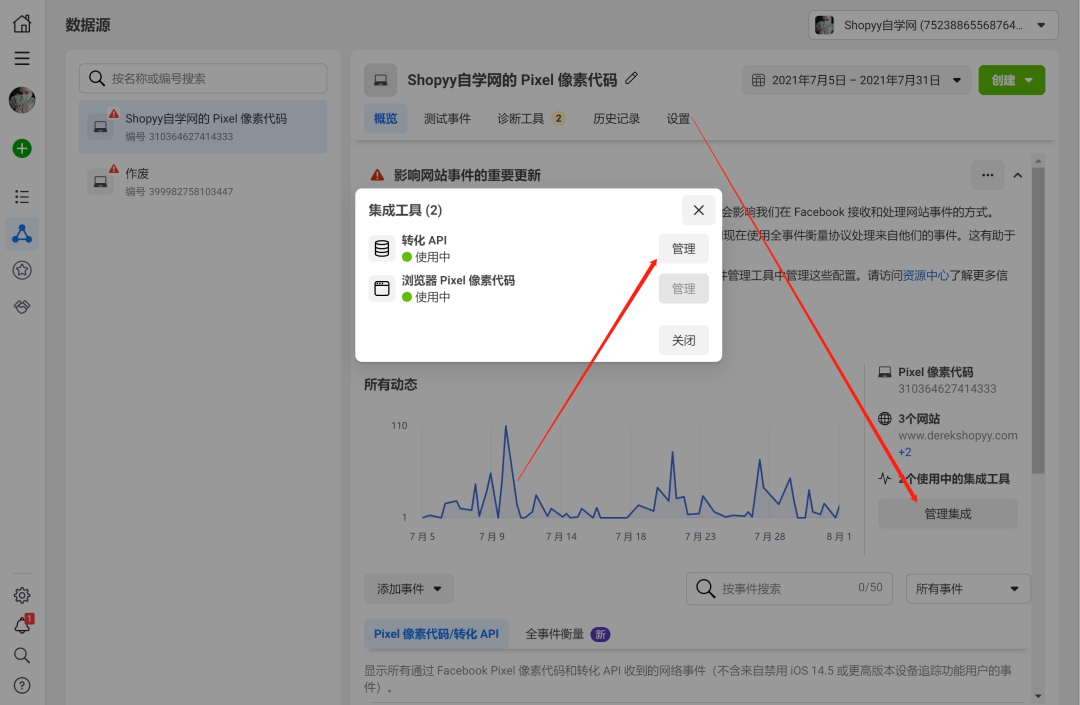This screenshot has width=1080, height=705.
Task: Open the user profile avatar in sidebar
Action: coord(22,100)
